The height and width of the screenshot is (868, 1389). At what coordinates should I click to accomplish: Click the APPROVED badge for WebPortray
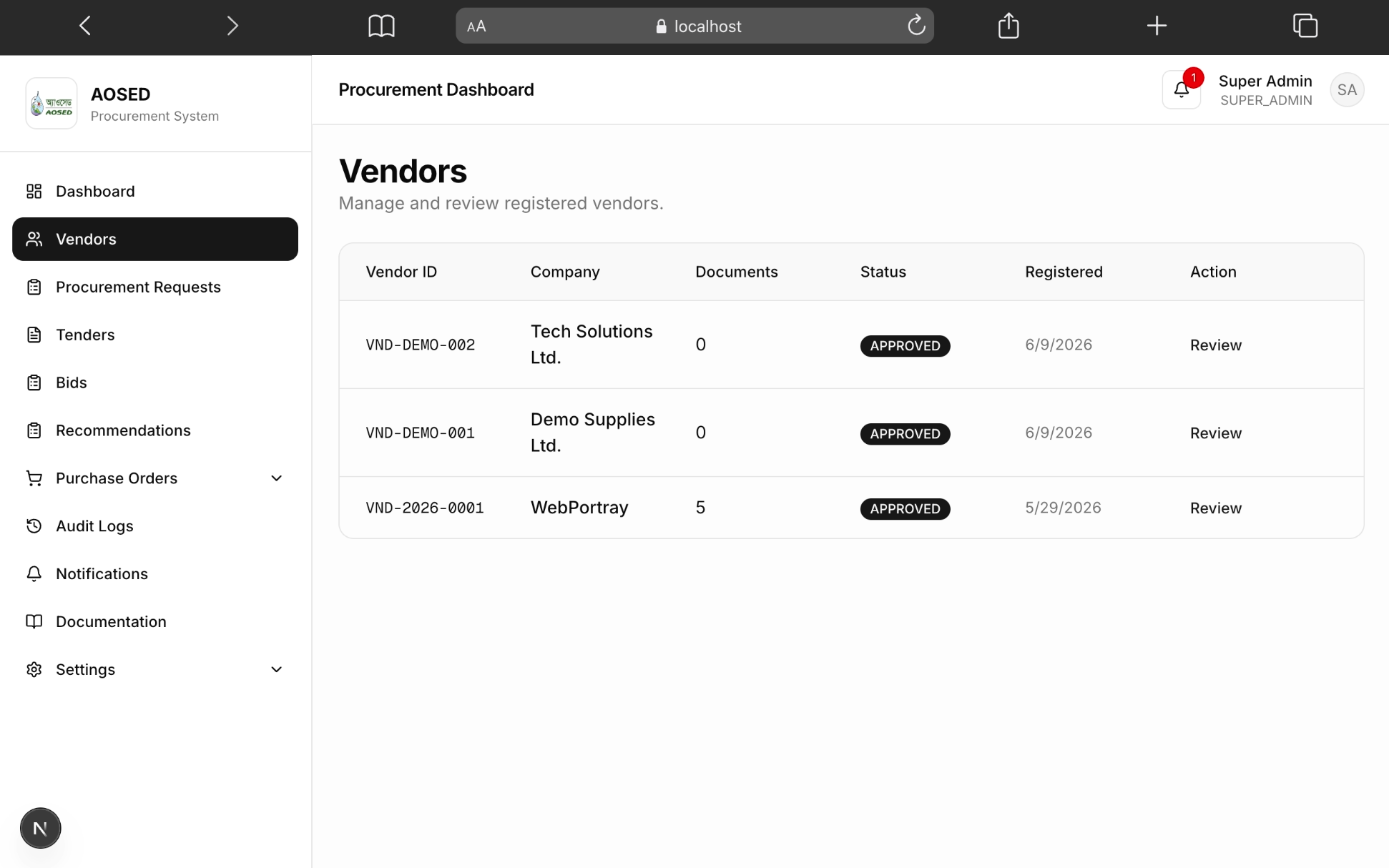coord(905,509)
